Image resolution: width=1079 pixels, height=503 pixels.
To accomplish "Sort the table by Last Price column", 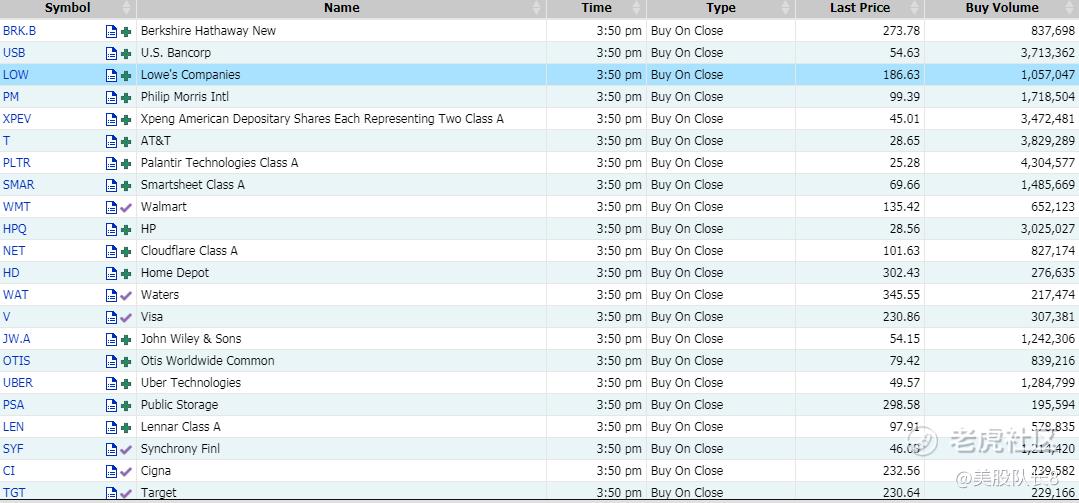I will click(859, 8).
